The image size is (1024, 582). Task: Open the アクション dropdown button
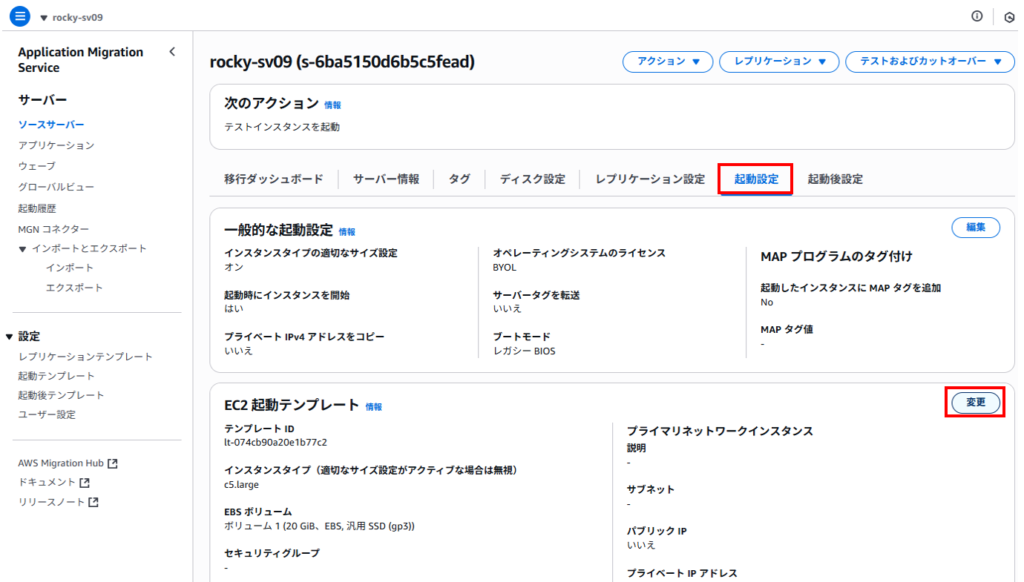[x=667, y=61]
